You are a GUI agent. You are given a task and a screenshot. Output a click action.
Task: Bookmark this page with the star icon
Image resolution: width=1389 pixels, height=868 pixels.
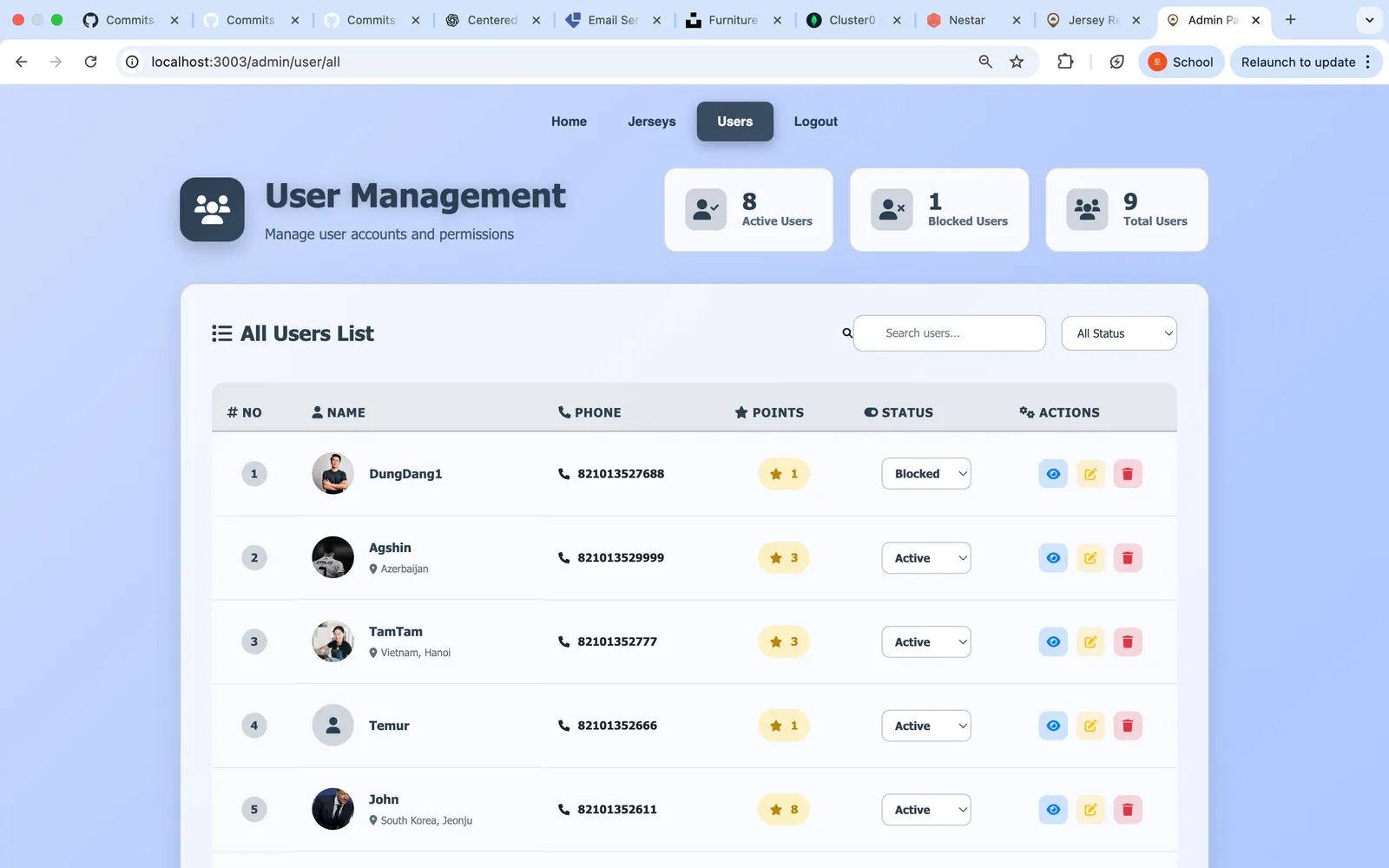coord(1017,62)
